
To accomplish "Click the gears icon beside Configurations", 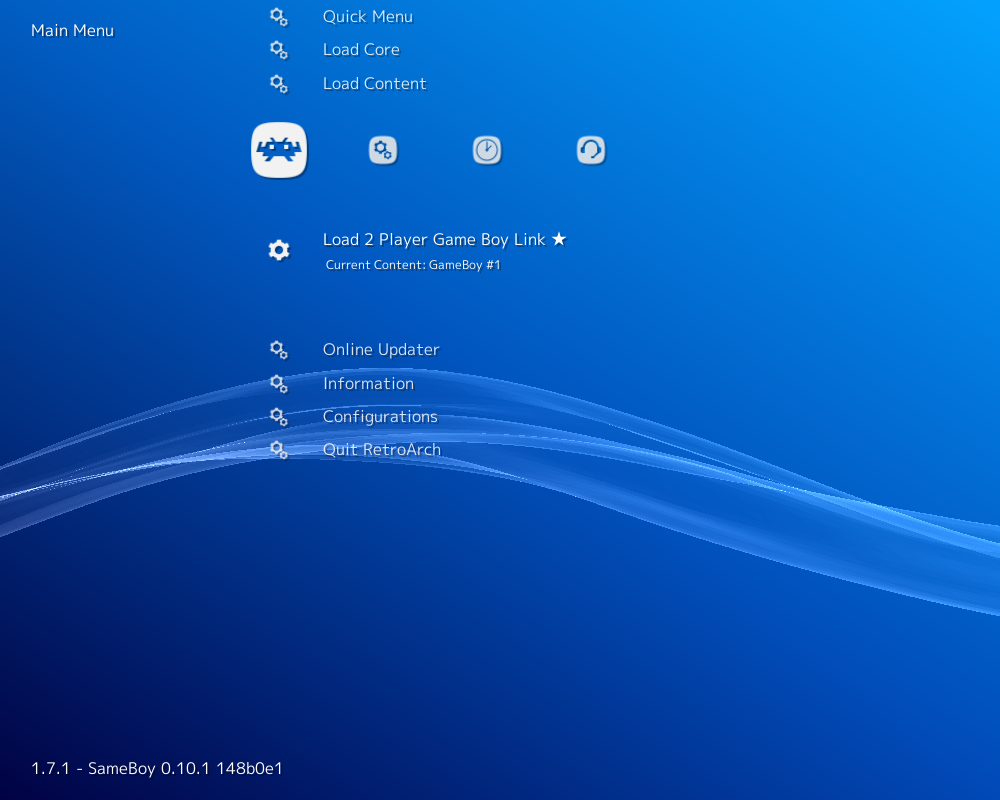I will click(x=279, y=417).
